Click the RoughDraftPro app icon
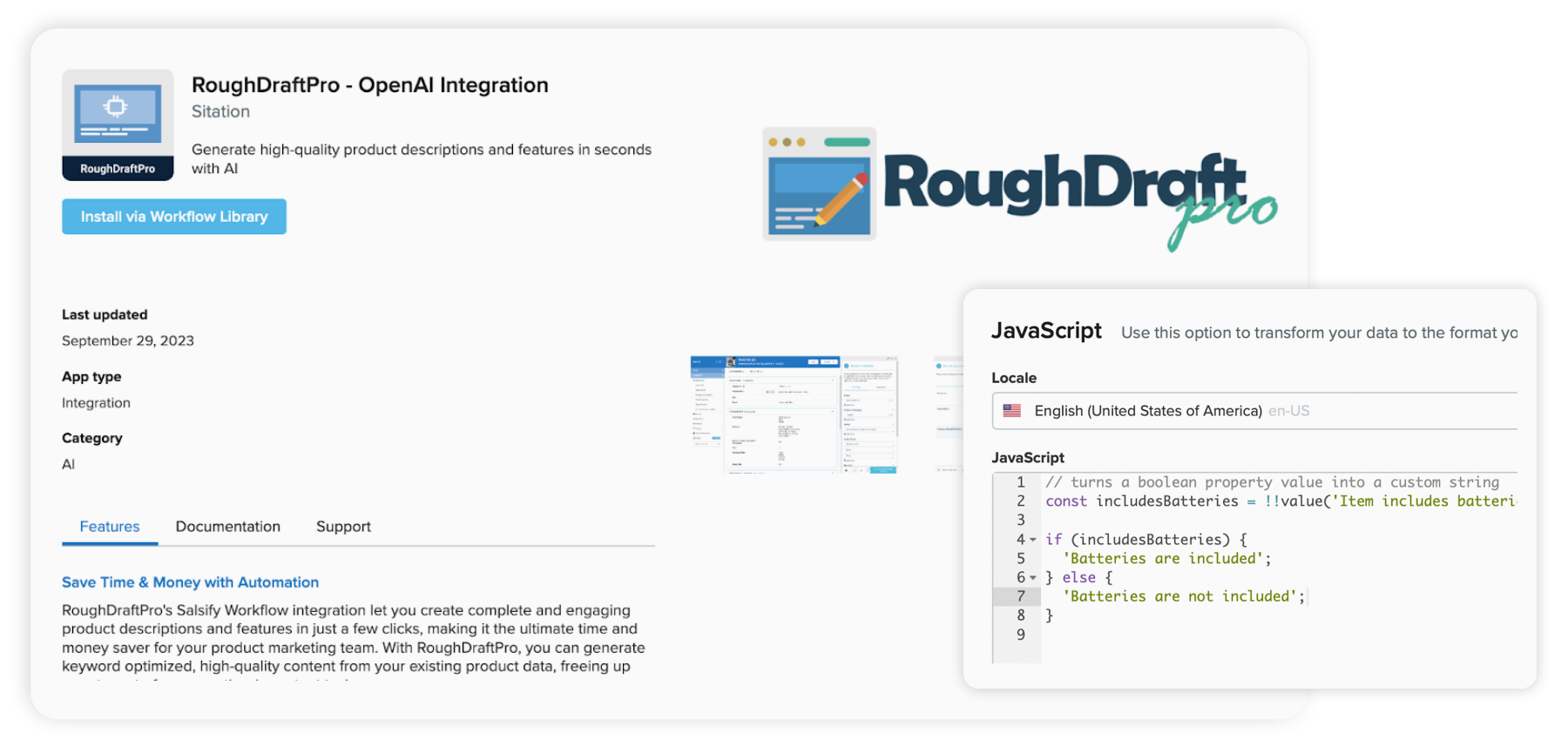The height and width of the screenshot is (740, 1568). click(x=118, y=124)
